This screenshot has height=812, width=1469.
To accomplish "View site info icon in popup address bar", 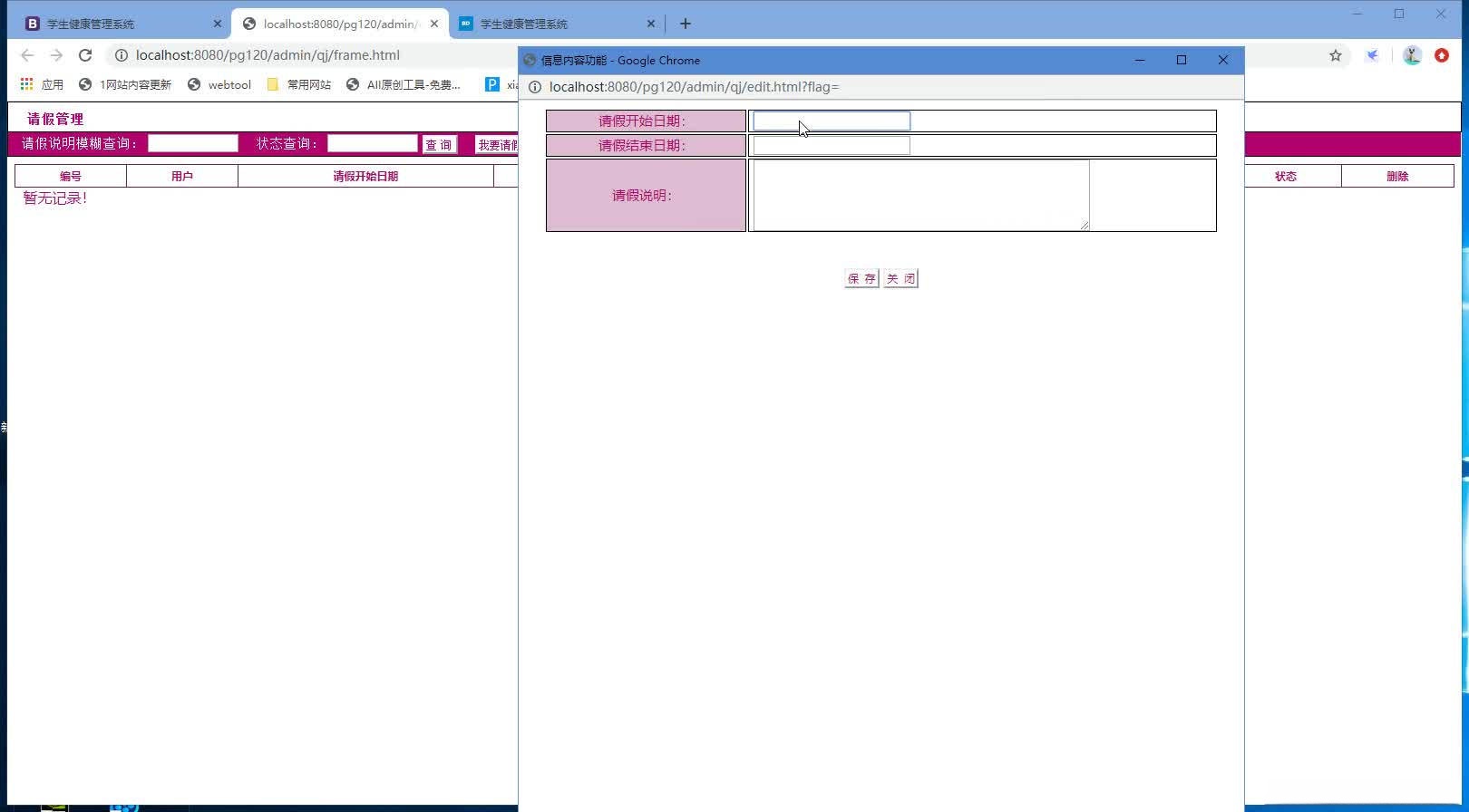I will 535,87.
